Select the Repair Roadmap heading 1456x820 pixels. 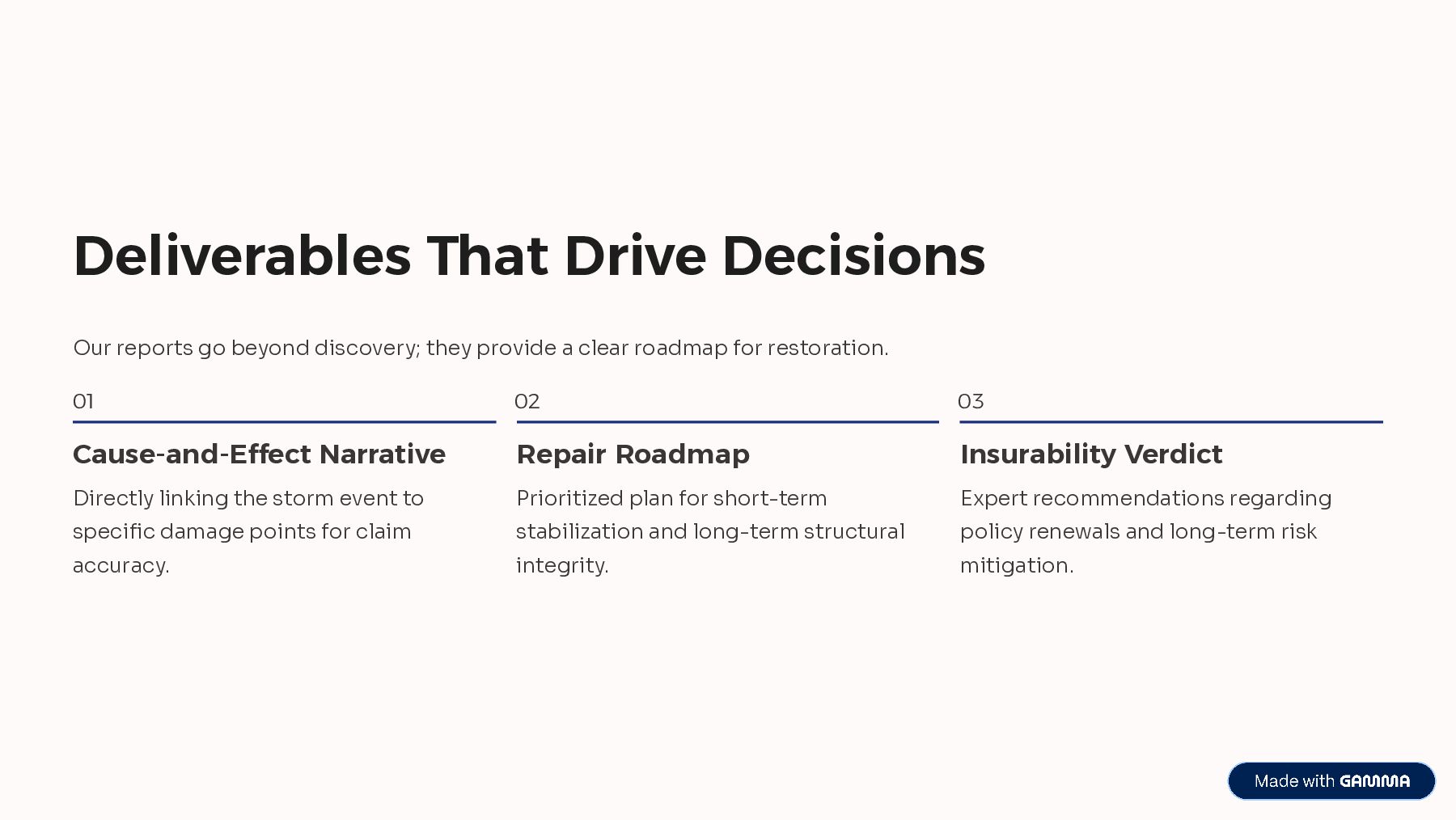(633, 454)
